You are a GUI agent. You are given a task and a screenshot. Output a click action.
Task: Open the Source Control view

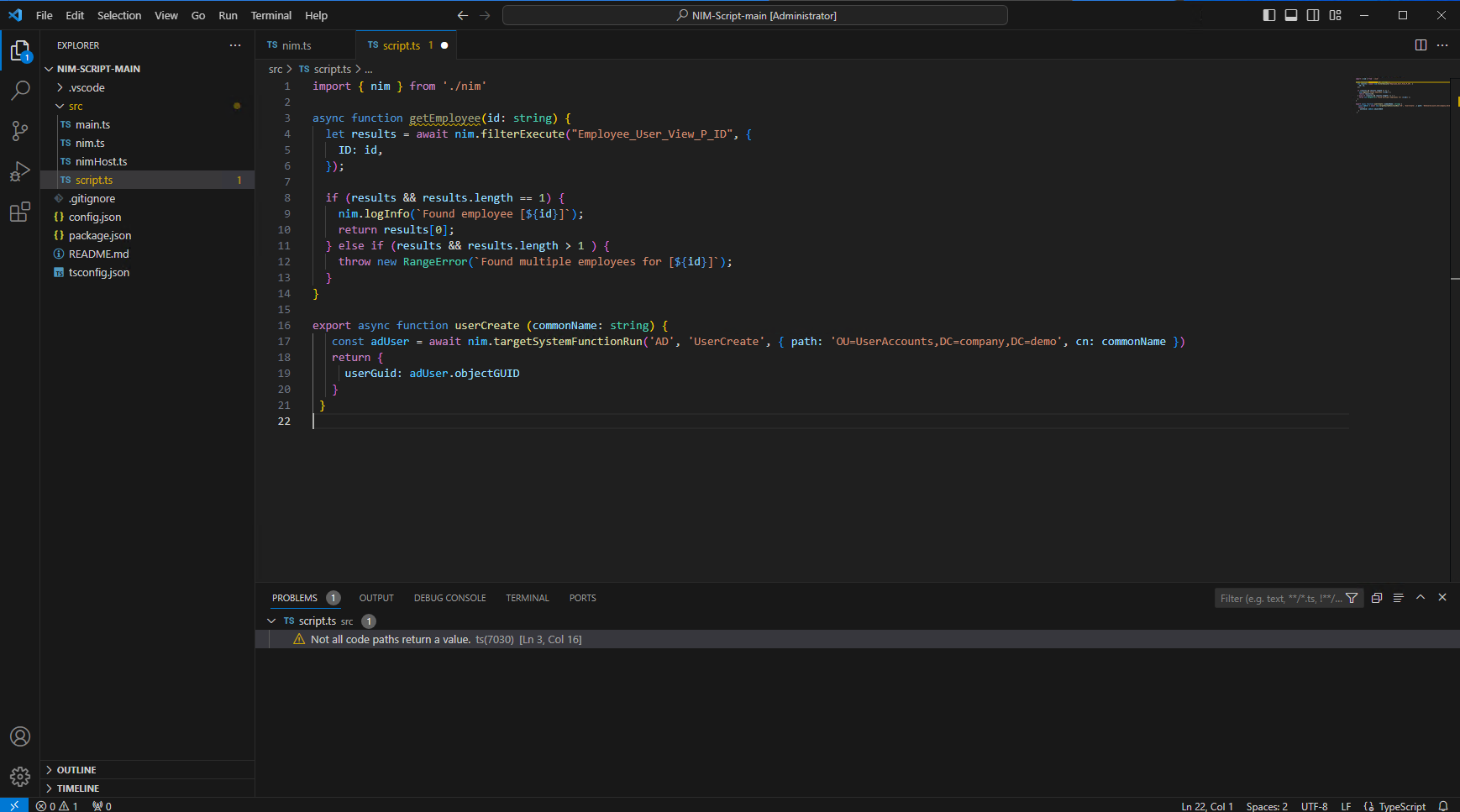20,131
